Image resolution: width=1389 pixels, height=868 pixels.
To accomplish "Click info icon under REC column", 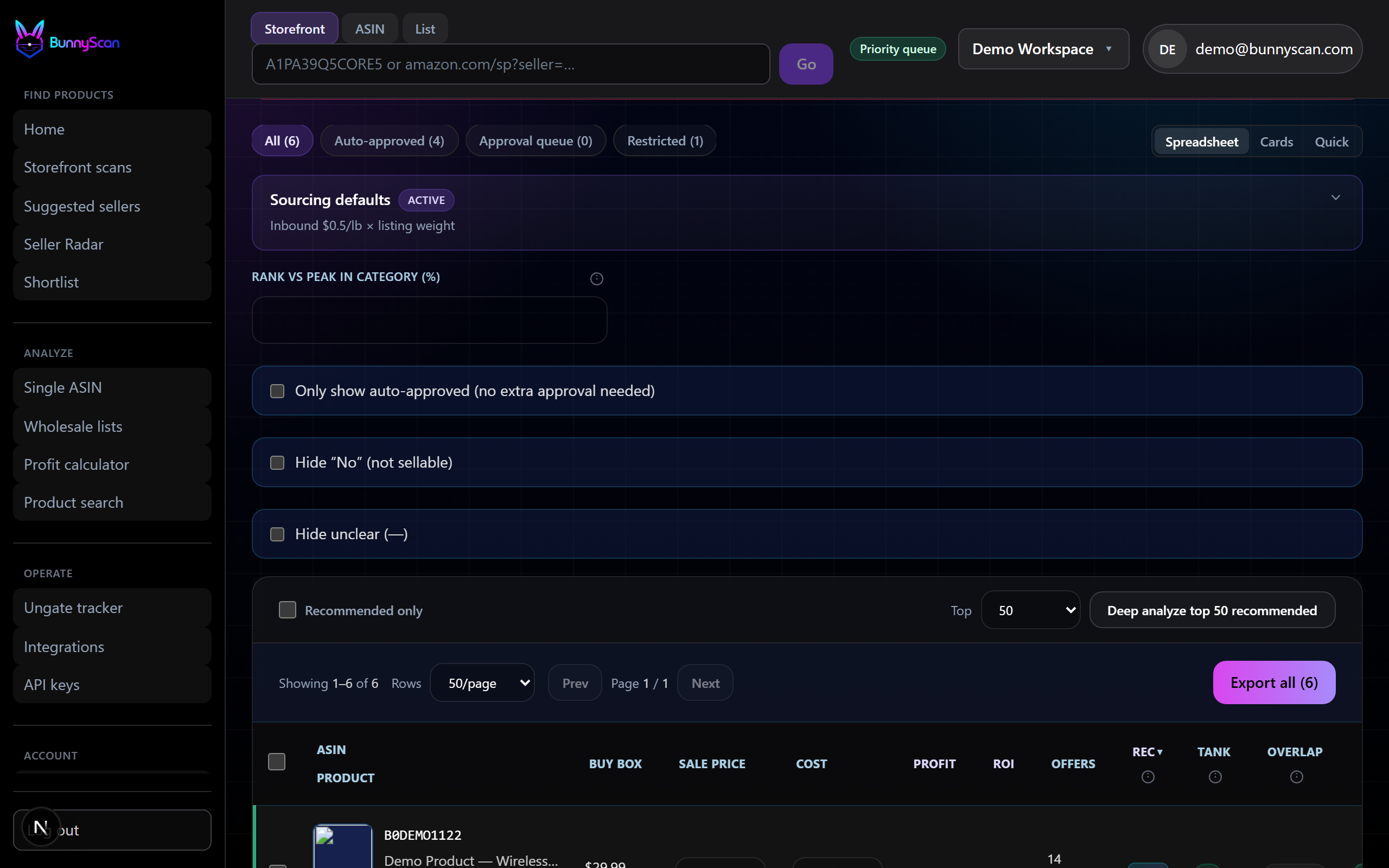I will (x=1148, y=777).
